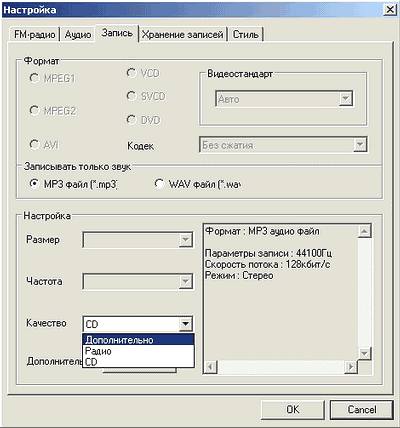Image resolution: width=400 pixels, height=428 pixels.
Task: Switch to the FM-радио tab
Action: 34,34
